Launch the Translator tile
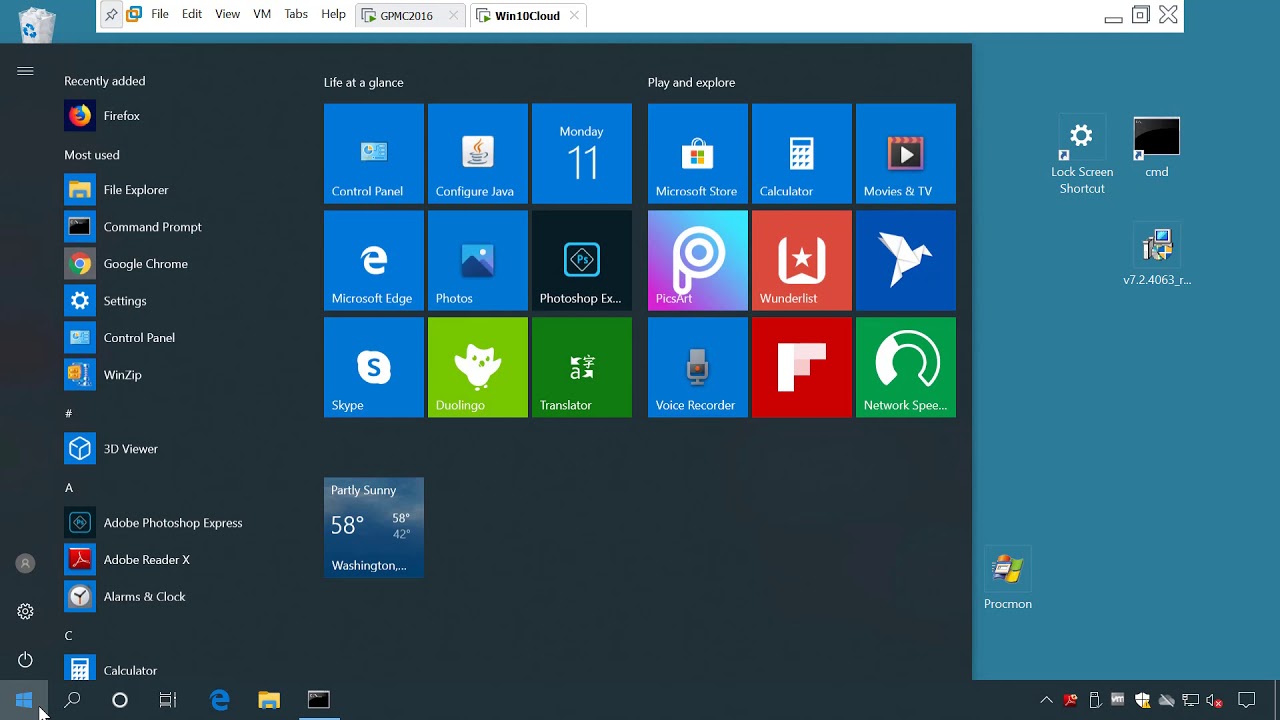1280x720 pixels. [x=581, y=367]
